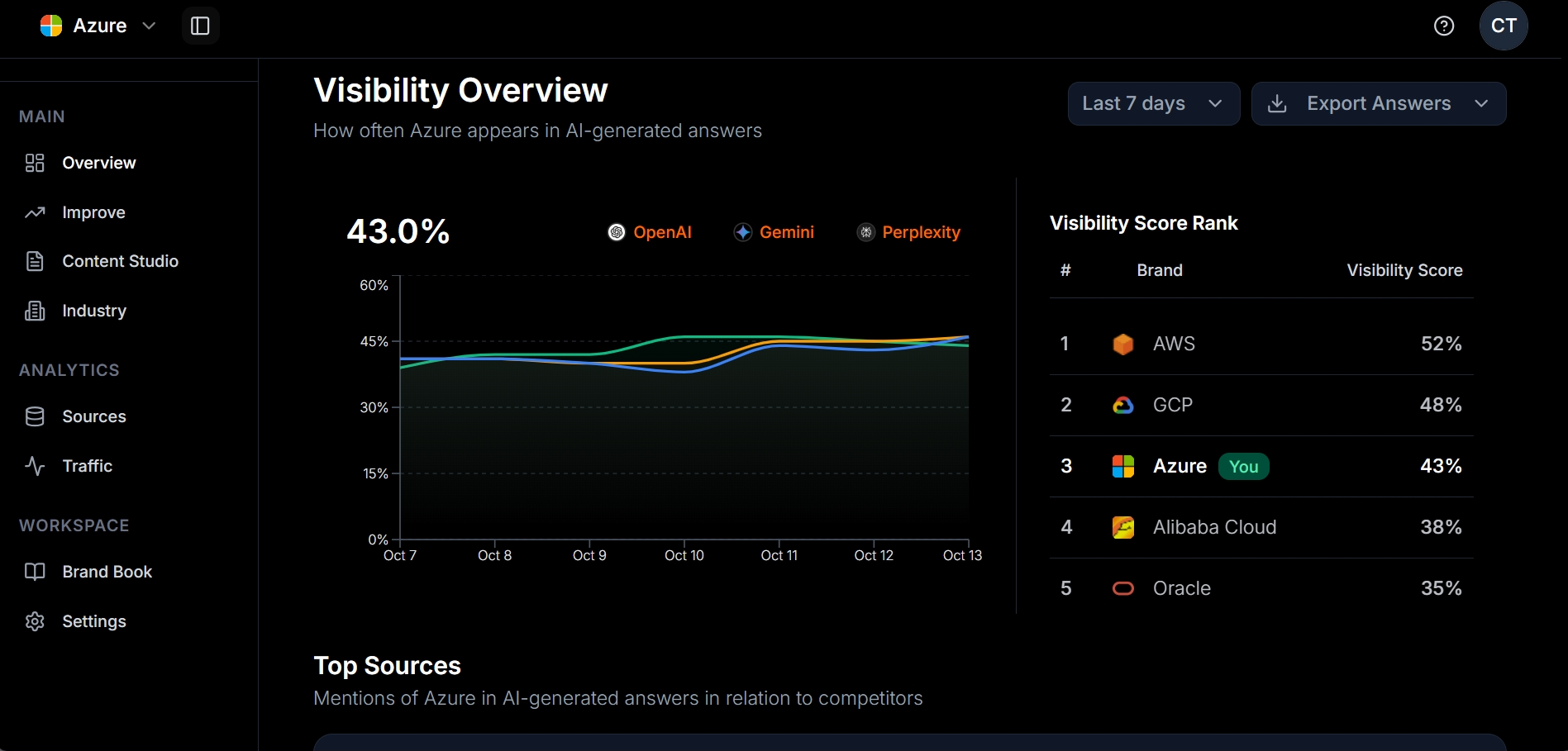Navigate to the Improve page
The width and height of the screenshot is (1568, 751).
coord(93,212)
